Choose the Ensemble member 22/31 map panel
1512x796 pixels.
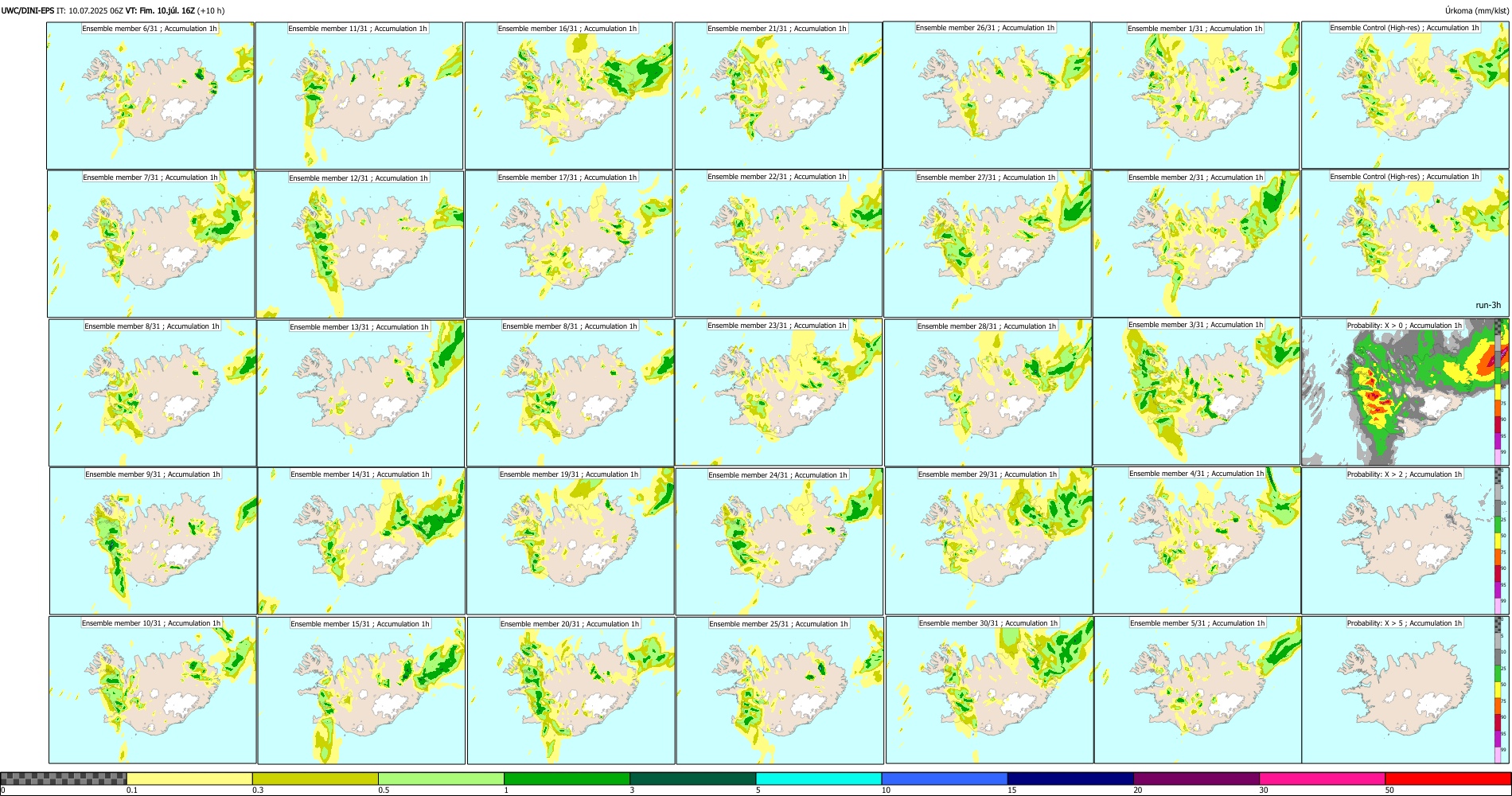[x=778, y=244]
